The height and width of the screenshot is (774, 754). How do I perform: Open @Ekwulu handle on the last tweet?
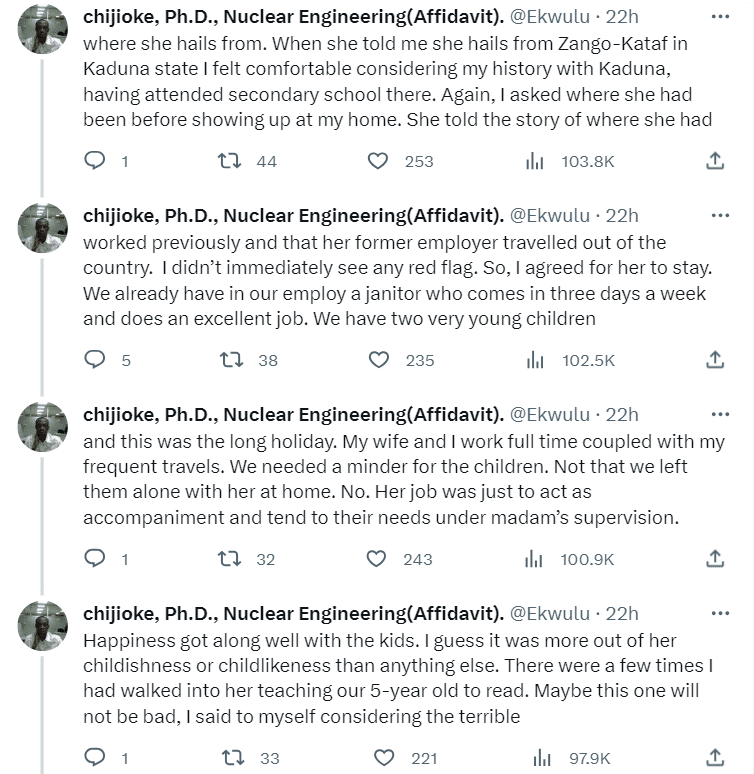pyautogui.click(x=549, y=614)
